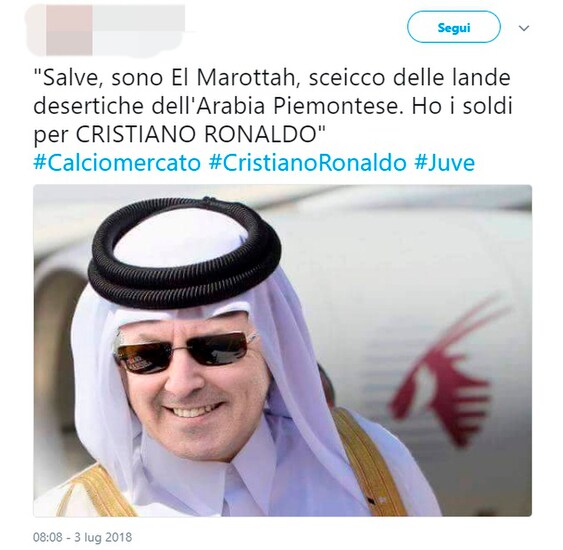This screenshot has height=550, width=563.
Task: Open the #CristianoRonaldo hashtag link
Action: point(307,163)
